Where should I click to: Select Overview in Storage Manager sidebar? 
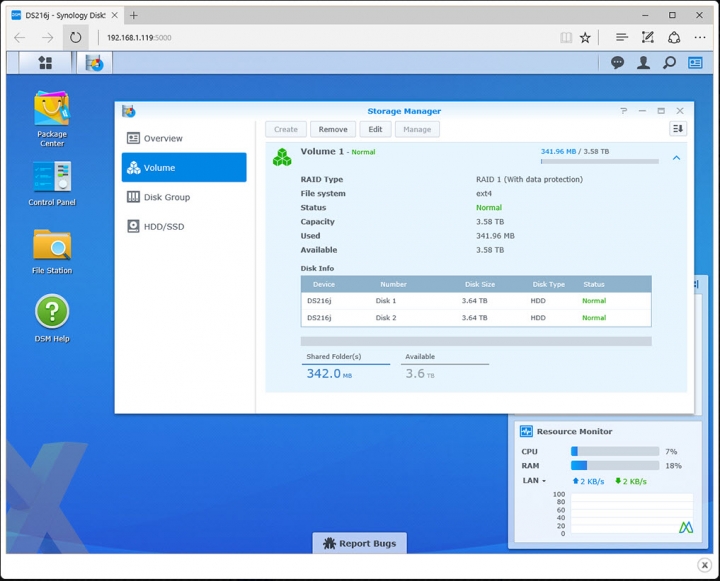[x=184, y=138]
